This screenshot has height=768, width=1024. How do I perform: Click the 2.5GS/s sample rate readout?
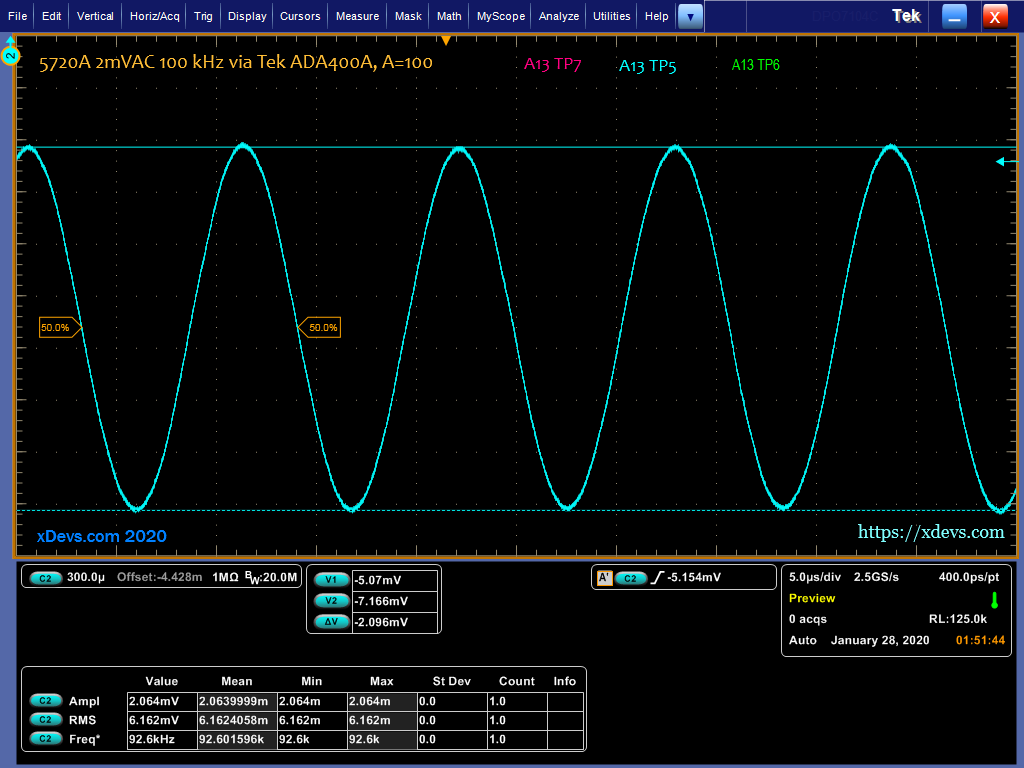click(876, 577)
